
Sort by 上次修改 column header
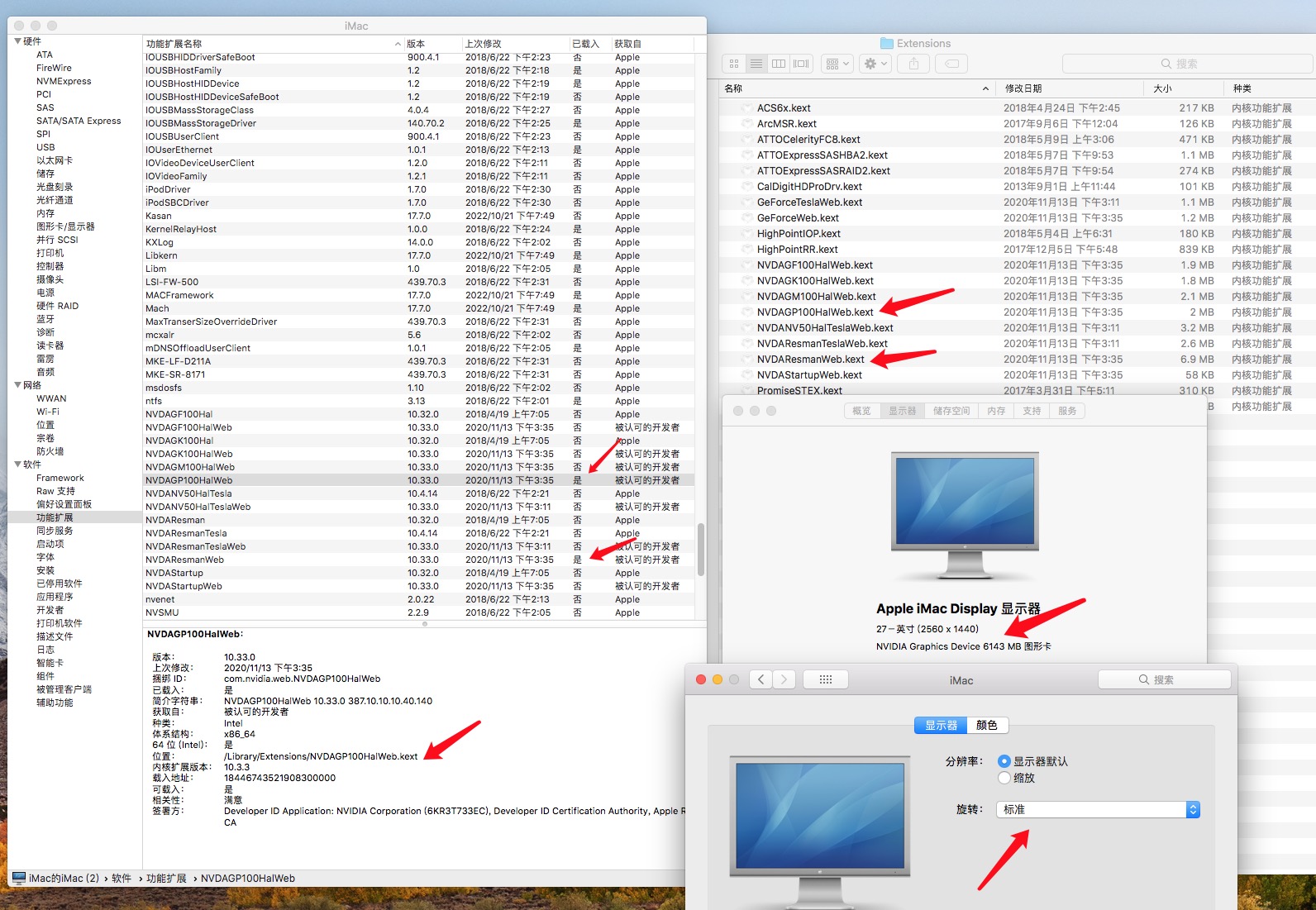(515, 44)
